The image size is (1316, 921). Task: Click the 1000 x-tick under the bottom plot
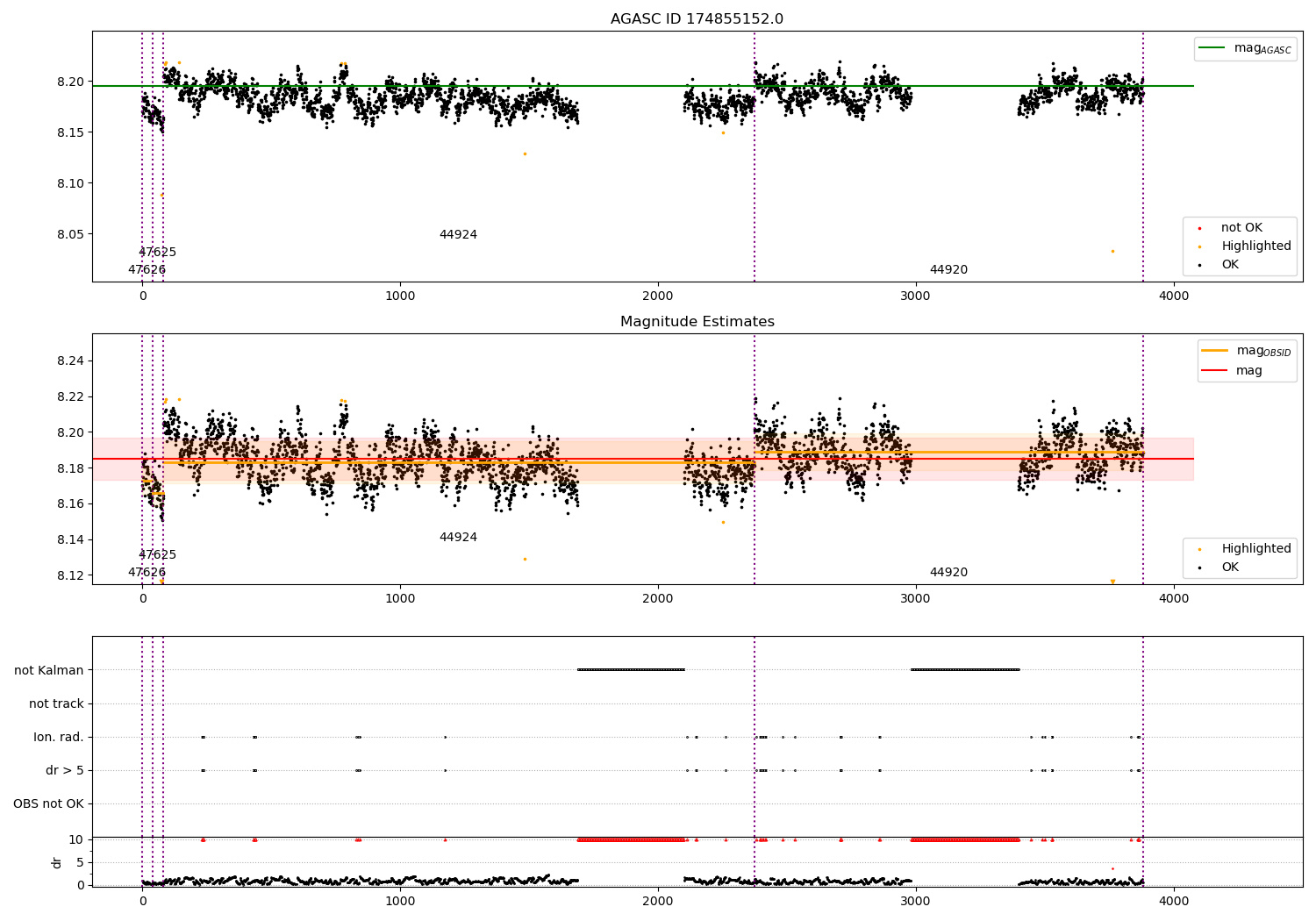tap(400, 902)
